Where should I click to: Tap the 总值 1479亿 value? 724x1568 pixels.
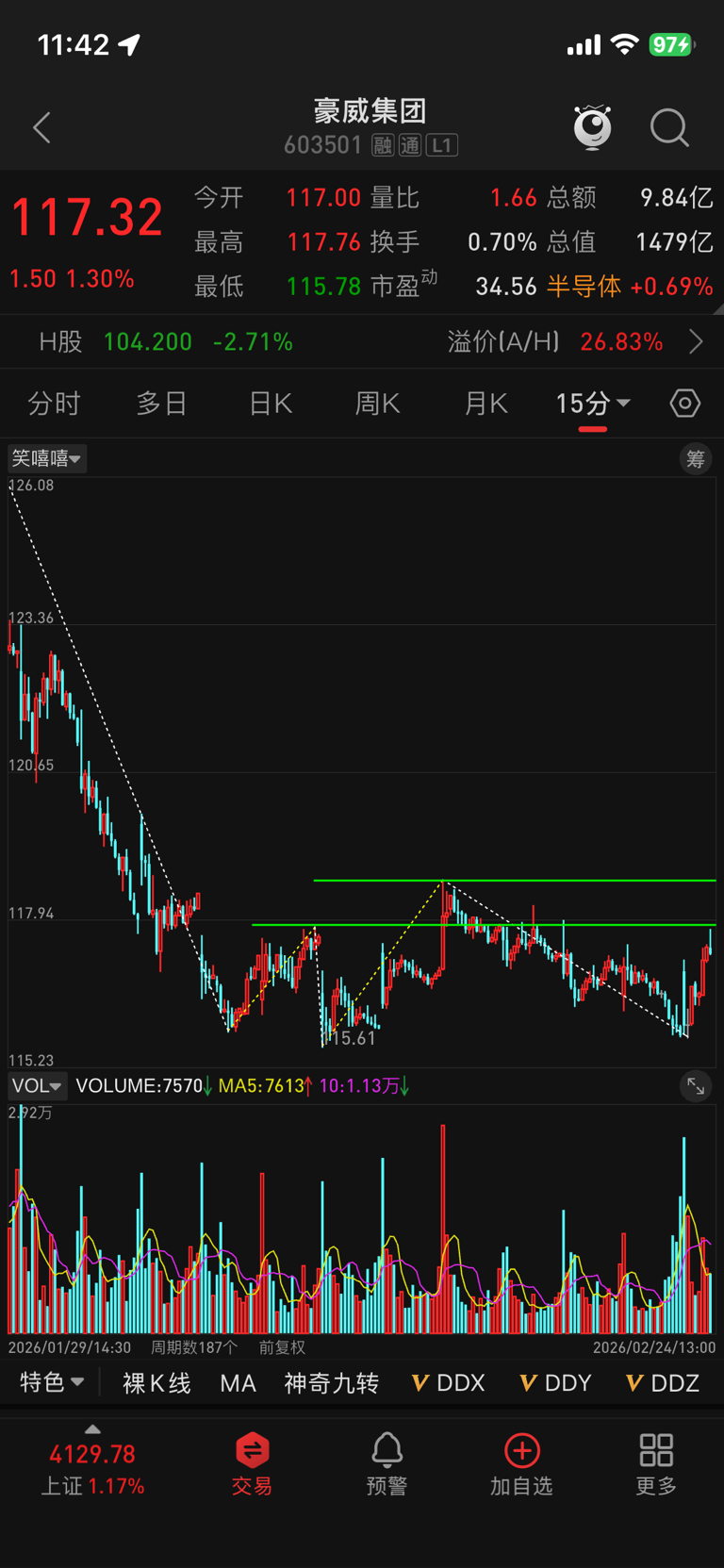click(630, 242)
